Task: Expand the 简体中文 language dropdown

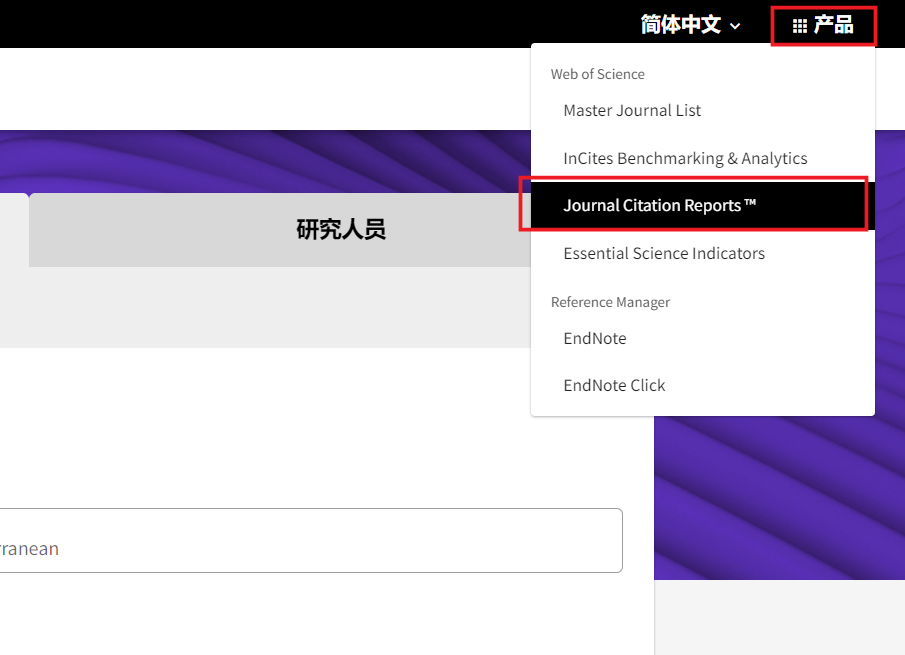Action: [x=690, y=25]
